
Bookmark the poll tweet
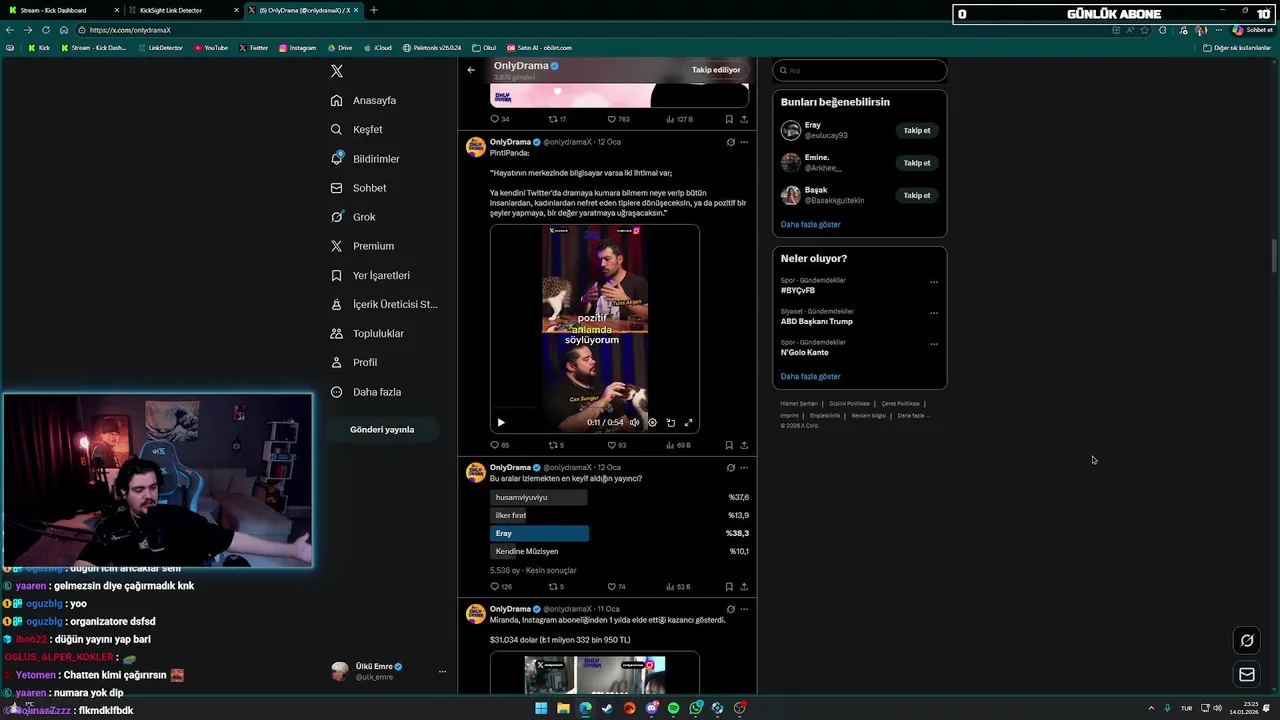pos(729,587)
